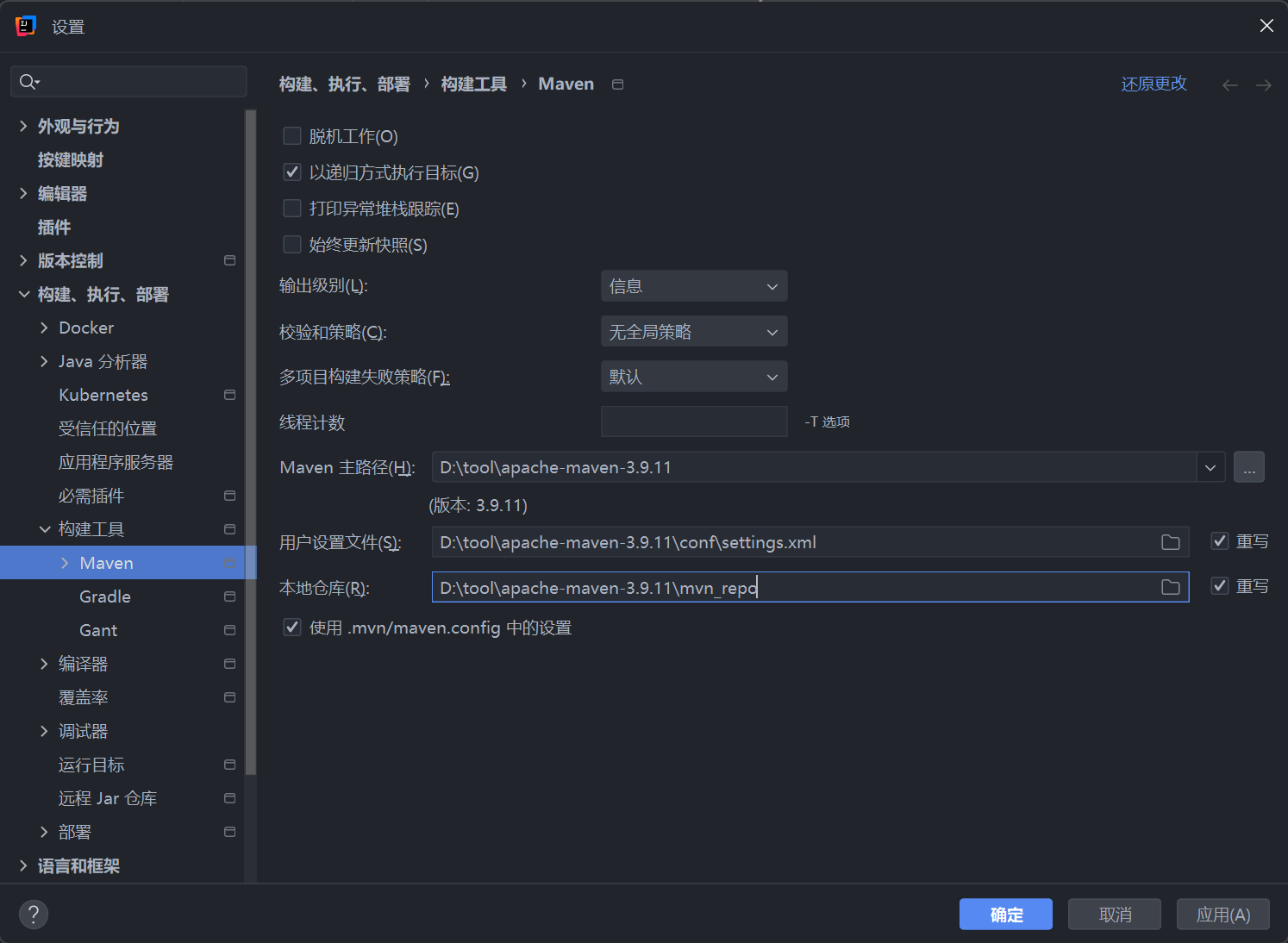
Task: Click the project-level icon beside Maven breadcrumb
Action: 617,84
